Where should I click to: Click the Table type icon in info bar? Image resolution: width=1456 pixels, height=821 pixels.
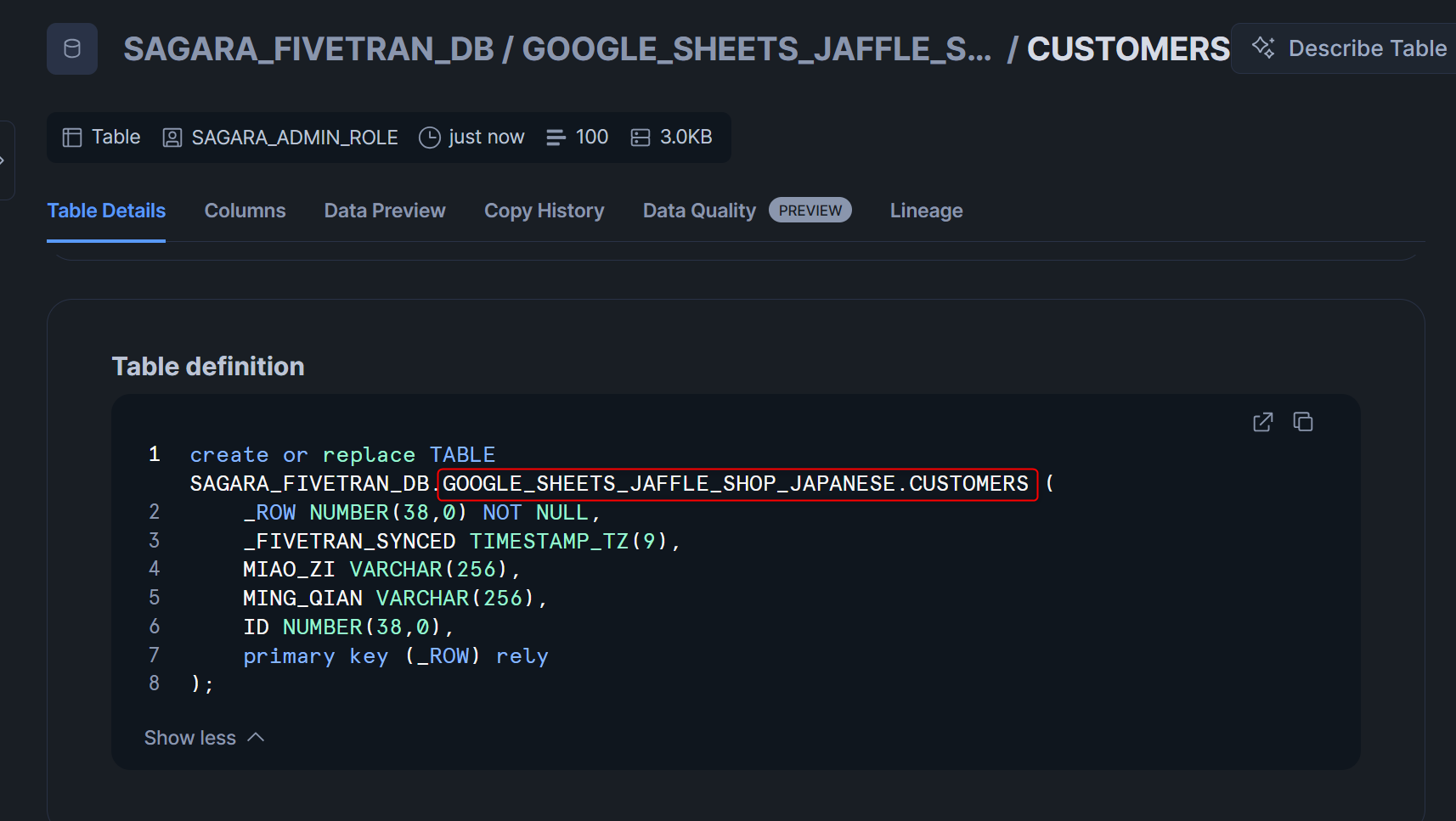72,138
